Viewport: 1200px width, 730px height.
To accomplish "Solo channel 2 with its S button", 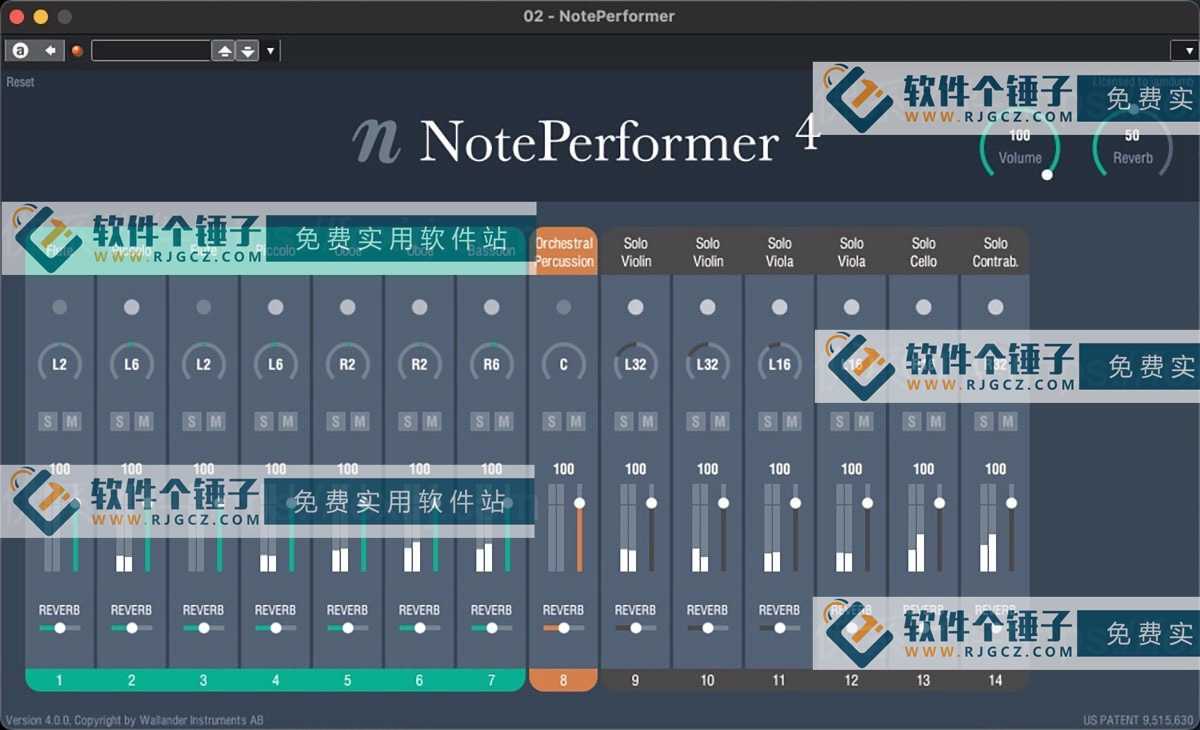I will [x=120, y=422].
